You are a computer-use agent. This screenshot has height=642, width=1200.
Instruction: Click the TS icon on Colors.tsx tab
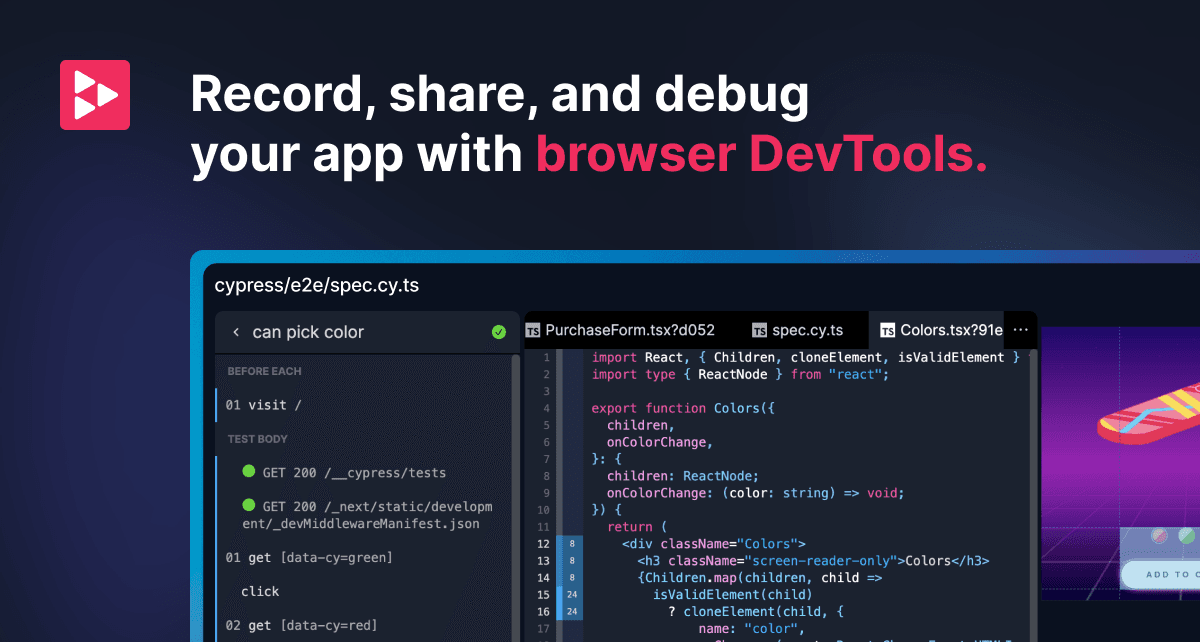tap(888, 330)
